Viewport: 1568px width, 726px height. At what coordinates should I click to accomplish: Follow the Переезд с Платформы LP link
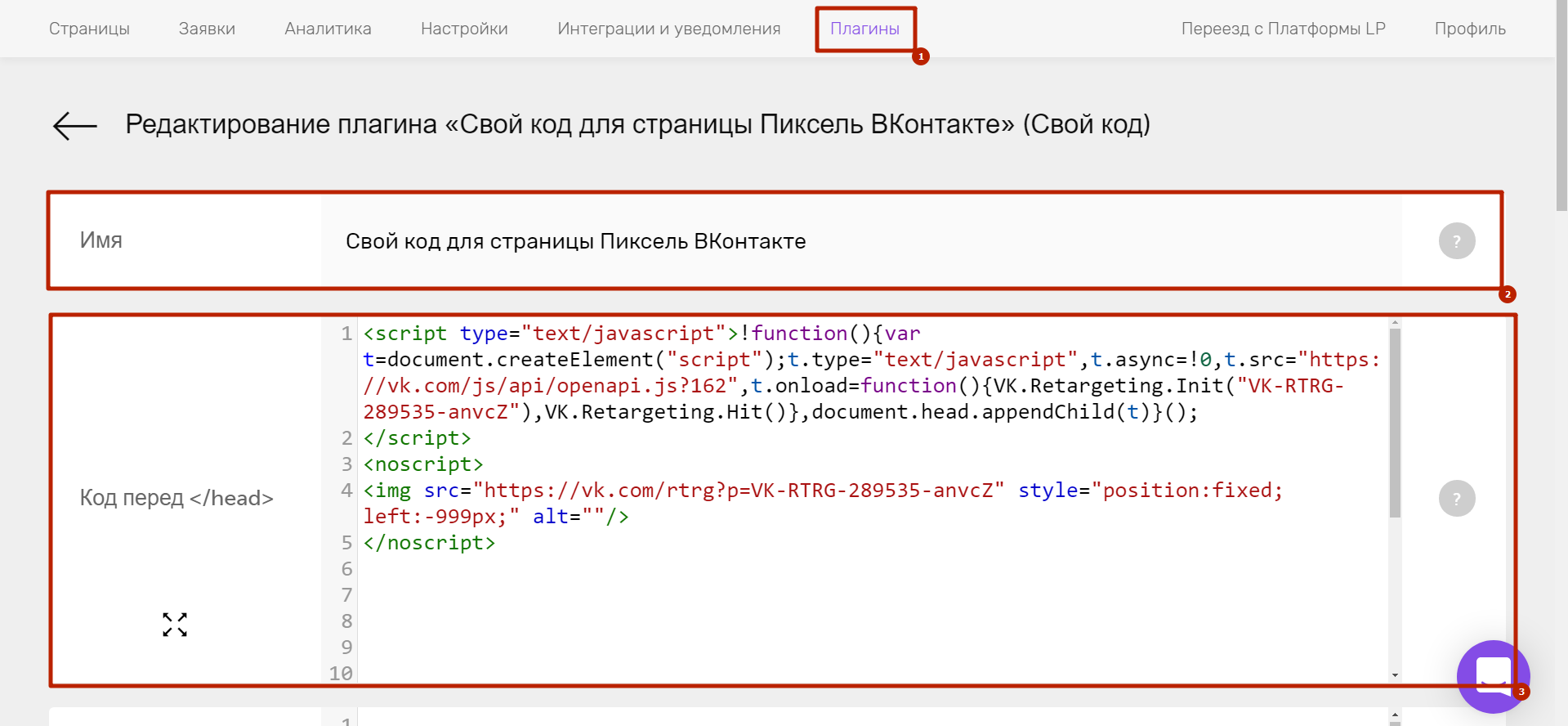tap(1283, 29)
